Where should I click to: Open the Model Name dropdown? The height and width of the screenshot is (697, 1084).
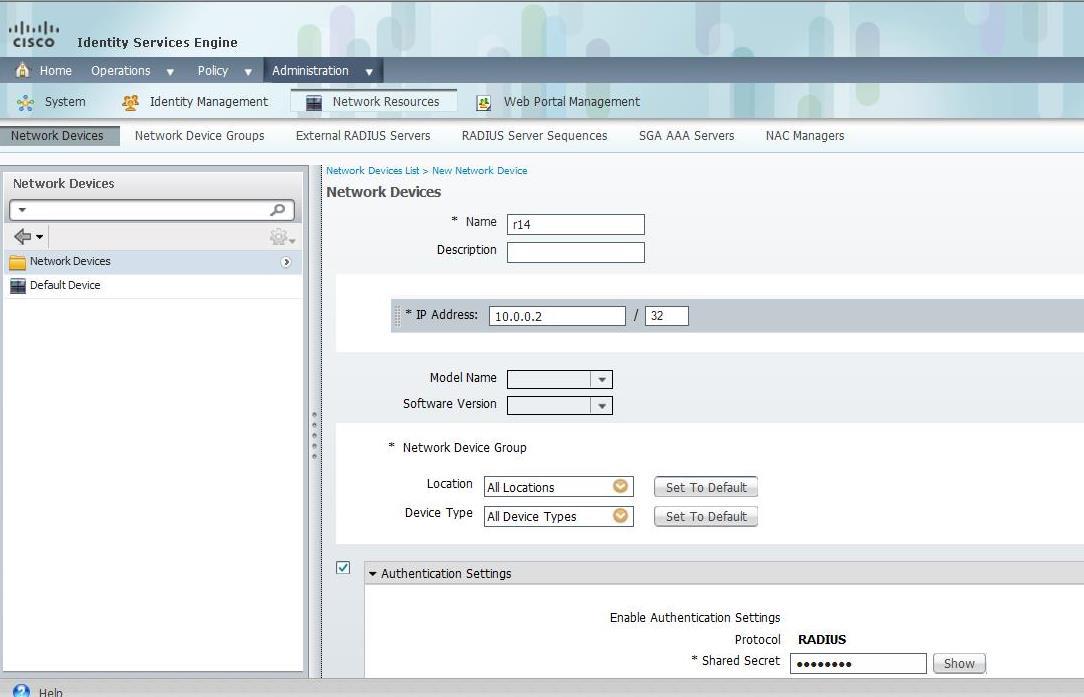click(601, 379)
